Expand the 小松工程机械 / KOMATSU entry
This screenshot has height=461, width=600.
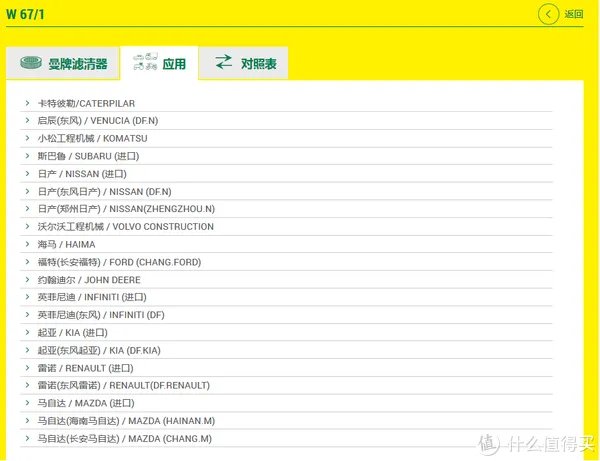click(92, 138)
